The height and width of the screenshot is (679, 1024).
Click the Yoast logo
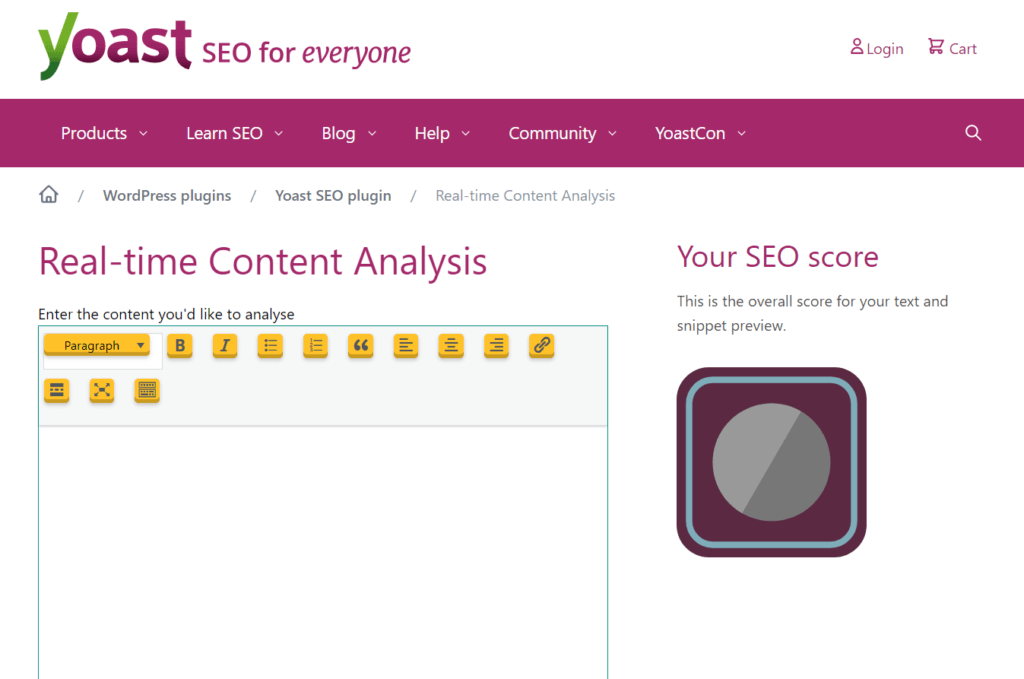pos(115,46)
